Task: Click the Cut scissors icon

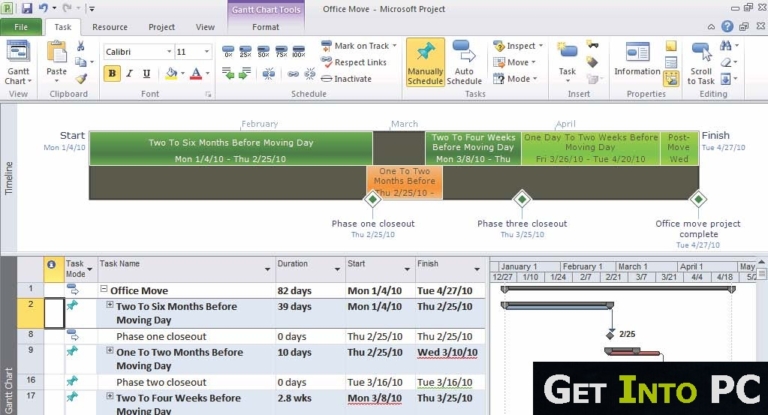Action: [81, 46]
